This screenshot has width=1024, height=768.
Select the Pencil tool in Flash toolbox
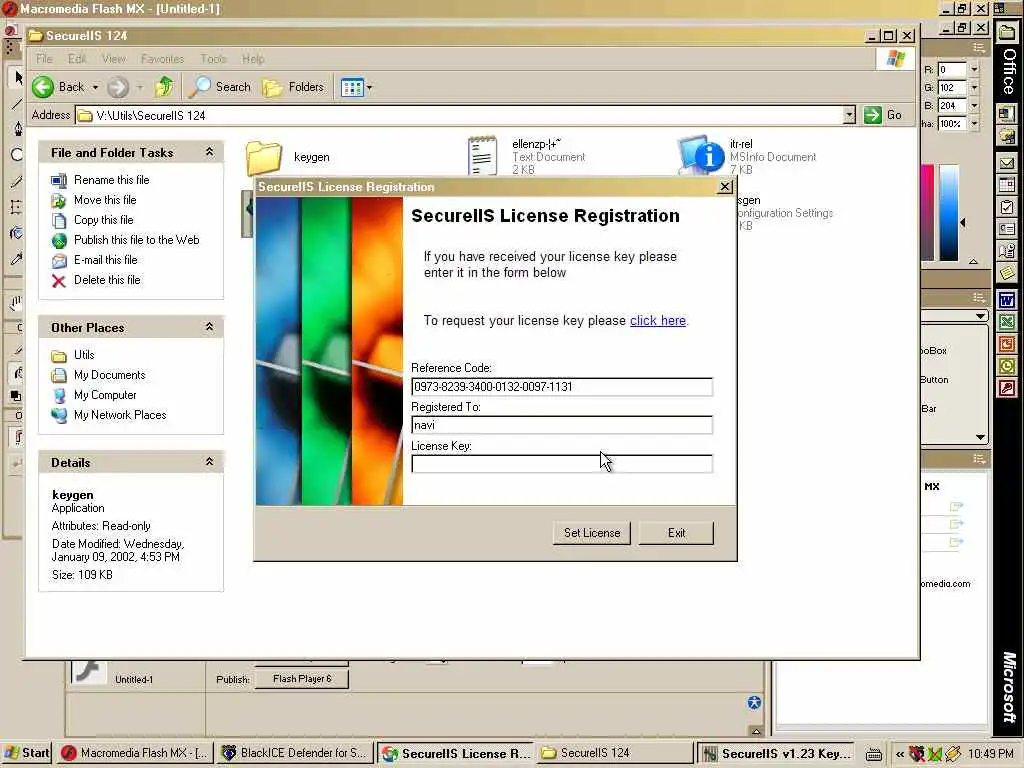tap(17, 181)
